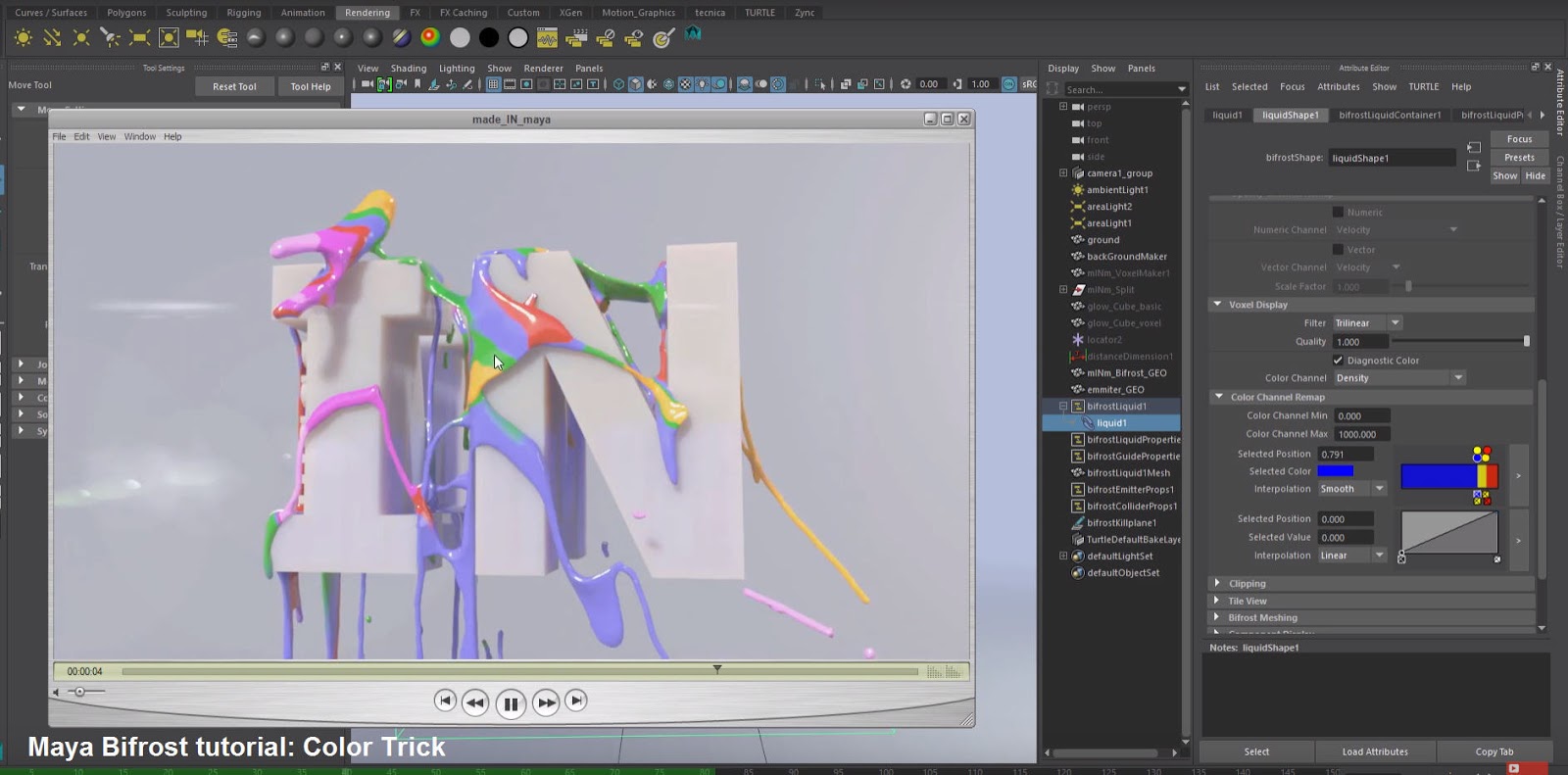Toggle the viewport grid icon
Screen dimensions: 1568x775
point(494,84)
